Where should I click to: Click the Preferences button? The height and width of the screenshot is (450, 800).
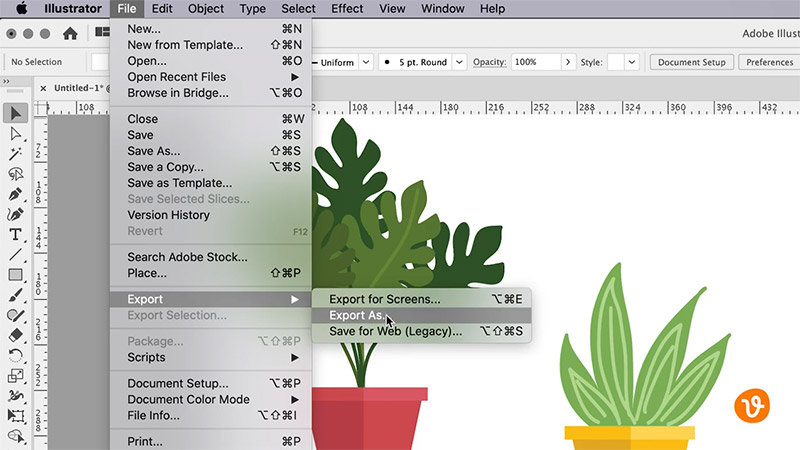[x=769, y=62]
